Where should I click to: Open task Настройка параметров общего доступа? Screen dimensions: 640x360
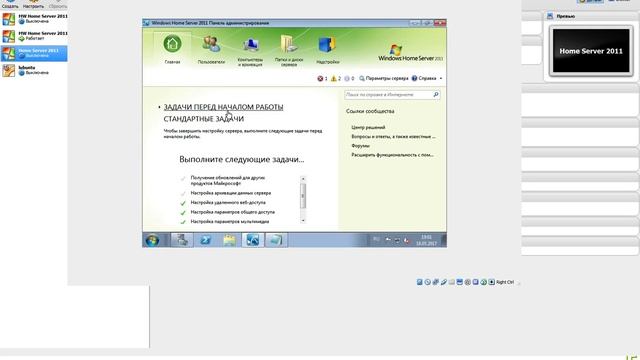tap(233, 212)
